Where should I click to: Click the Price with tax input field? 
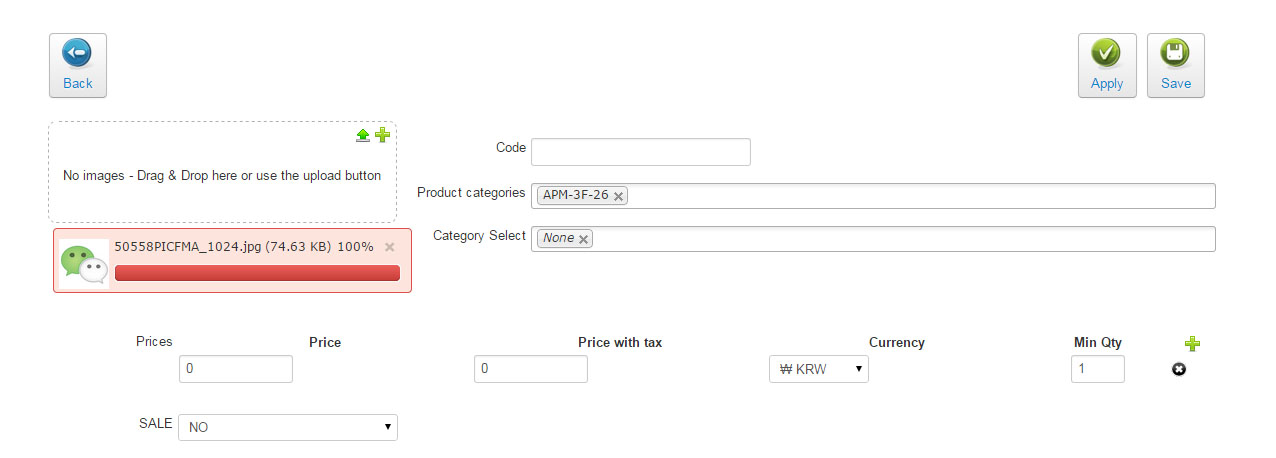pos(531,369)
